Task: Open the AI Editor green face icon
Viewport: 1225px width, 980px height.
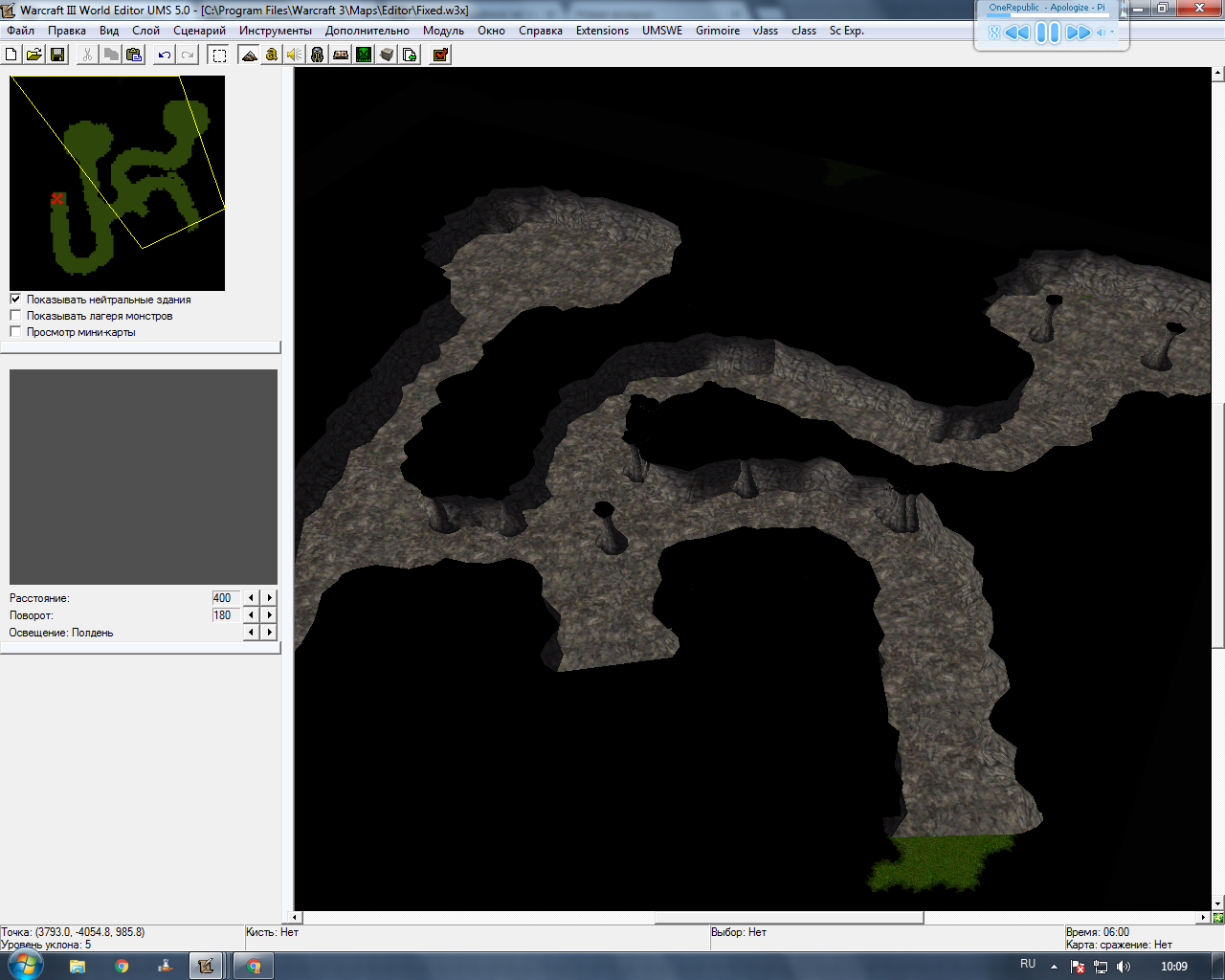Action: (x=364, y=55)
